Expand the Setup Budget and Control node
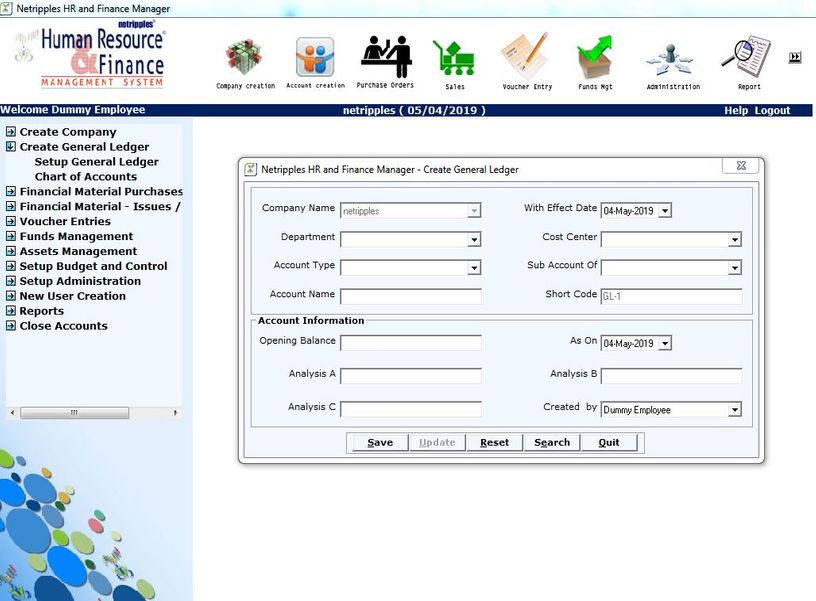 coord(10,266)
